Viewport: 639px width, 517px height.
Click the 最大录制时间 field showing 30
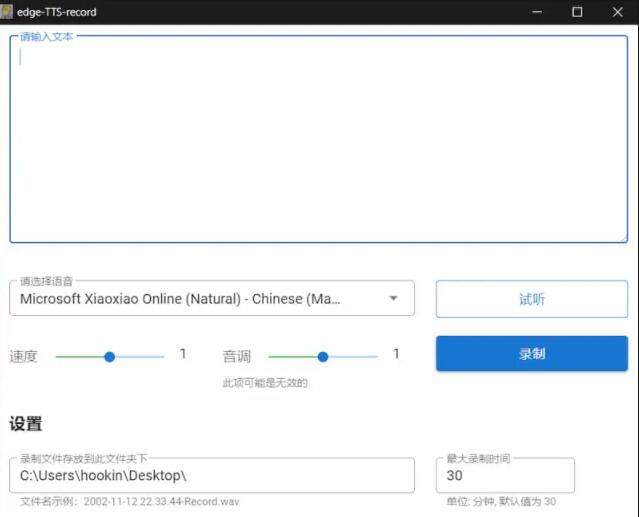pos(504,476)
